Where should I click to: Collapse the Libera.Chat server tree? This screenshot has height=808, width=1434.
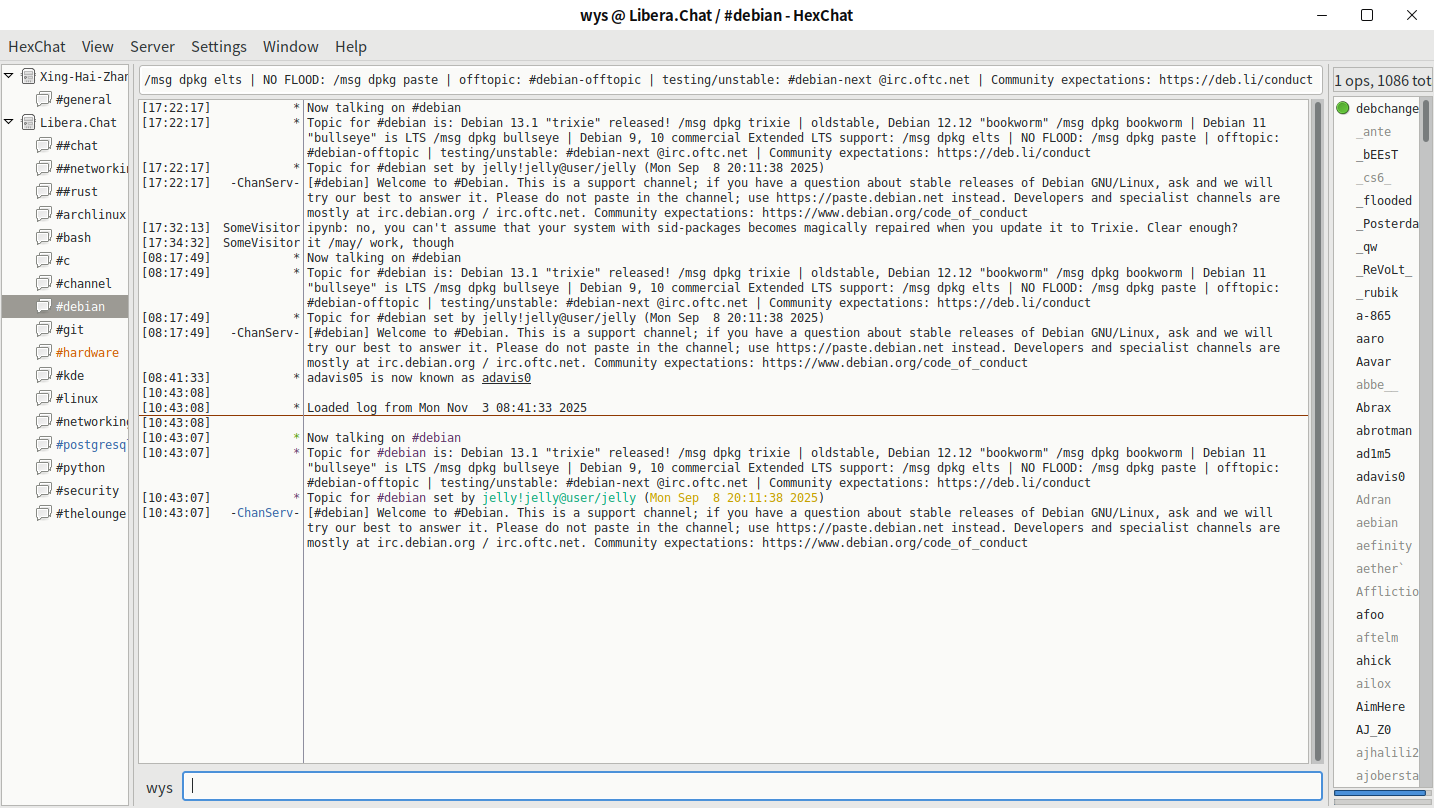pyautogui.click(x=9, y=122)
